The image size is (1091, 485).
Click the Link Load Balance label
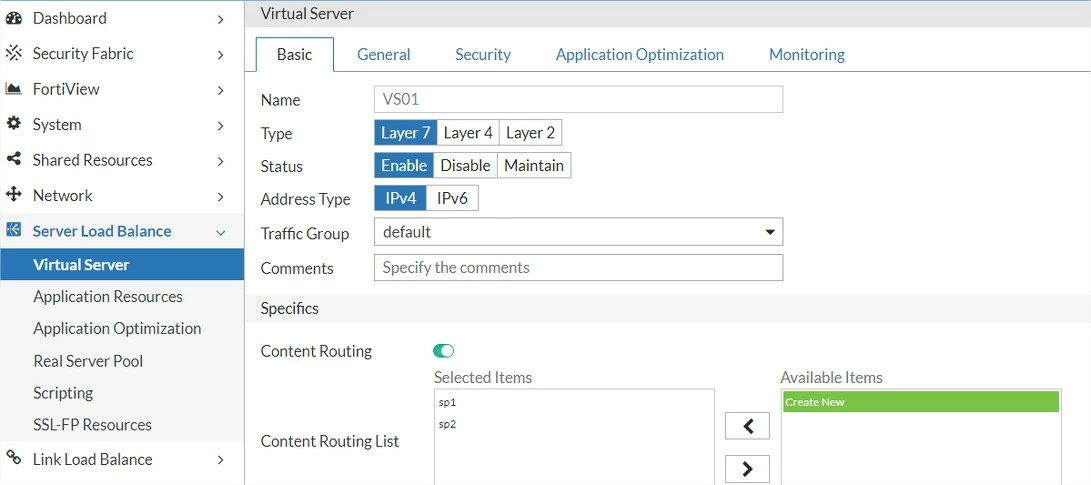coord(93,459)
